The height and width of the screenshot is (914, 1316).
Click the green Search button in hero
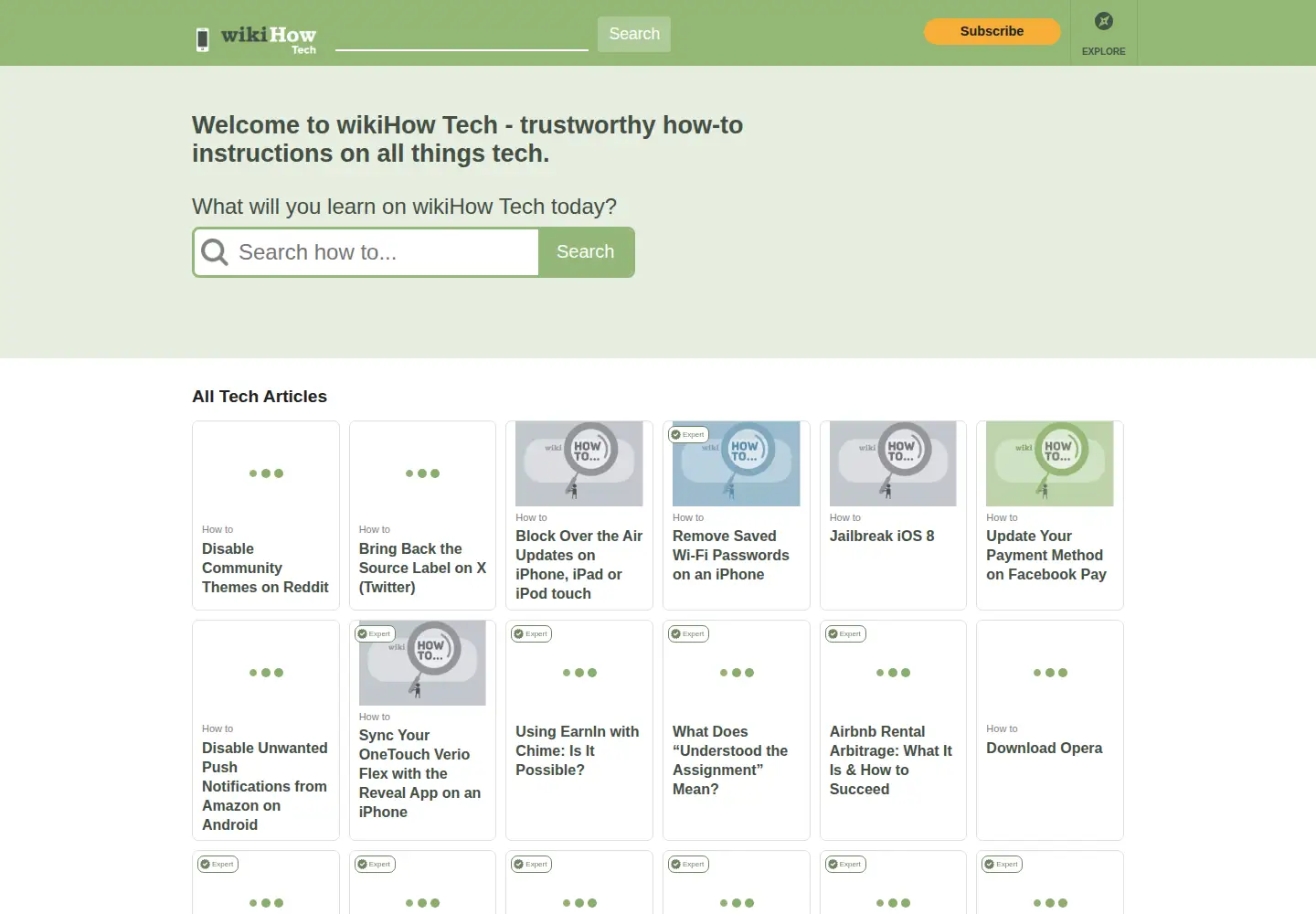click(x=586, y=252)
